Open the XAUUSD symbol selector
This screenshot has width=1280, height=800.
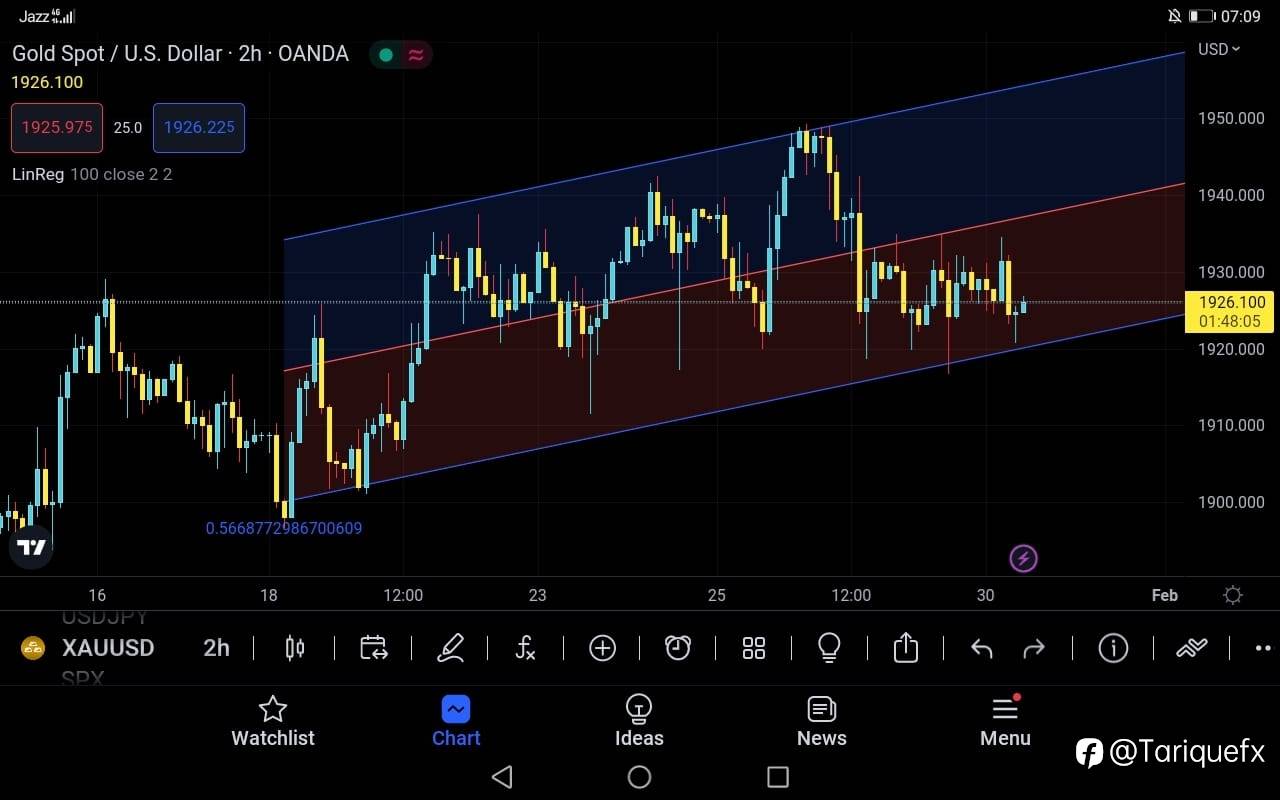pos(108,648)
